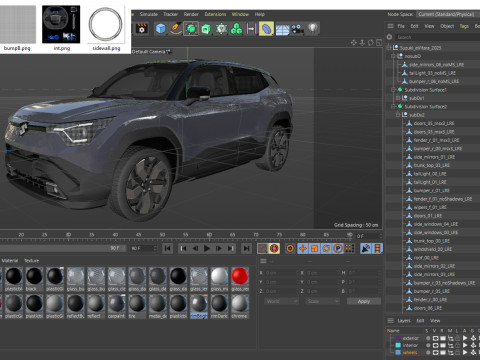Toggle interior layer visibility in viewport
The height and width of the screenshot is (360, 480).
(x=435, y=345)
